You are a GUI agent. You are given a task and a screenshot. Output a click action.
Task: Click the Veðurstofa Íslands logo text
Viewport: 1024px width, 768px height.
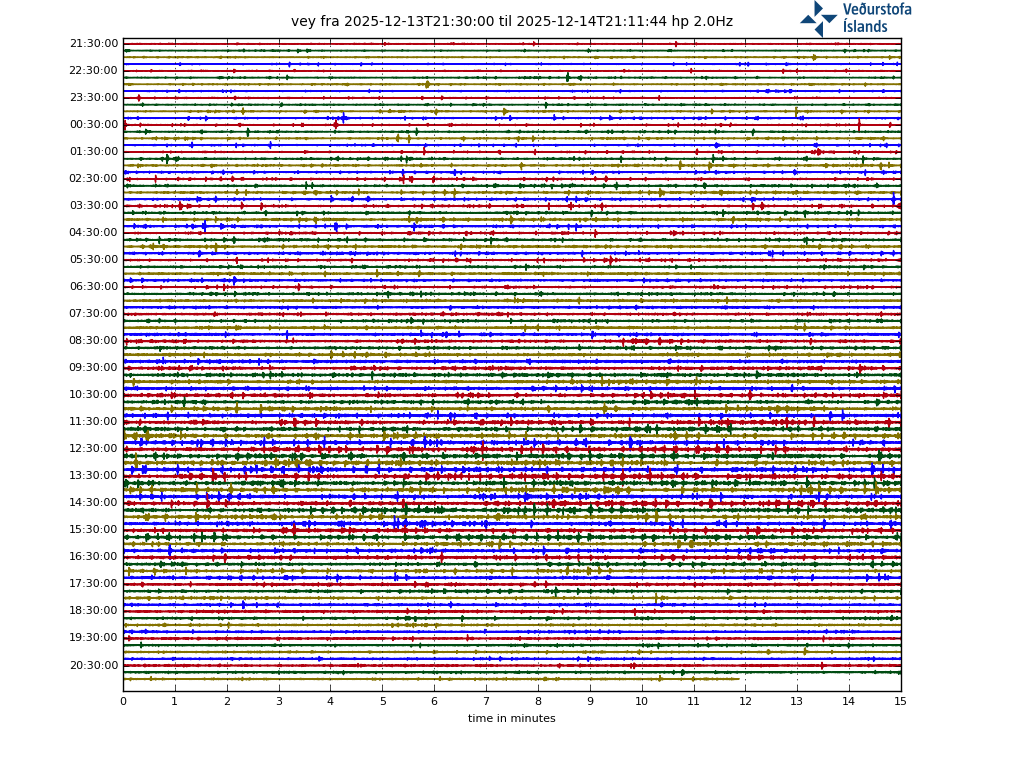876,18
